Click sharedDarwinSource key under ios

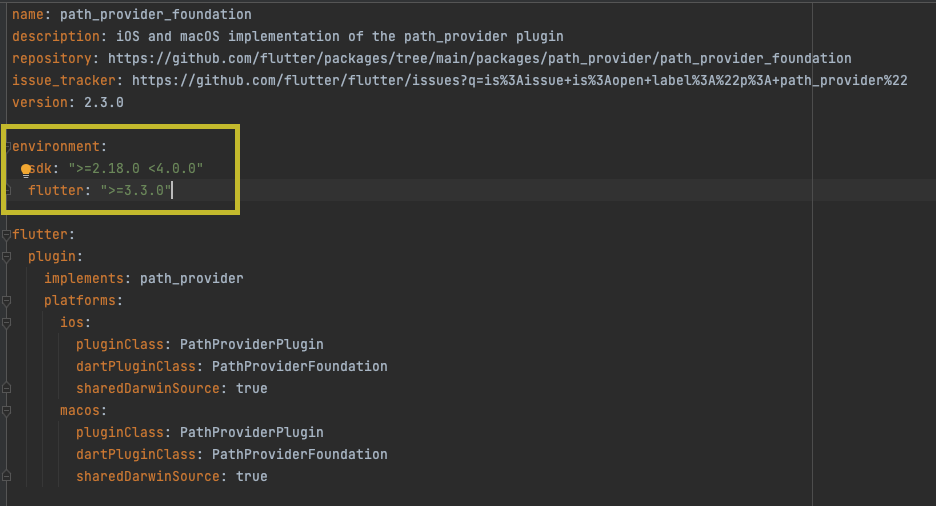(147, 388)
